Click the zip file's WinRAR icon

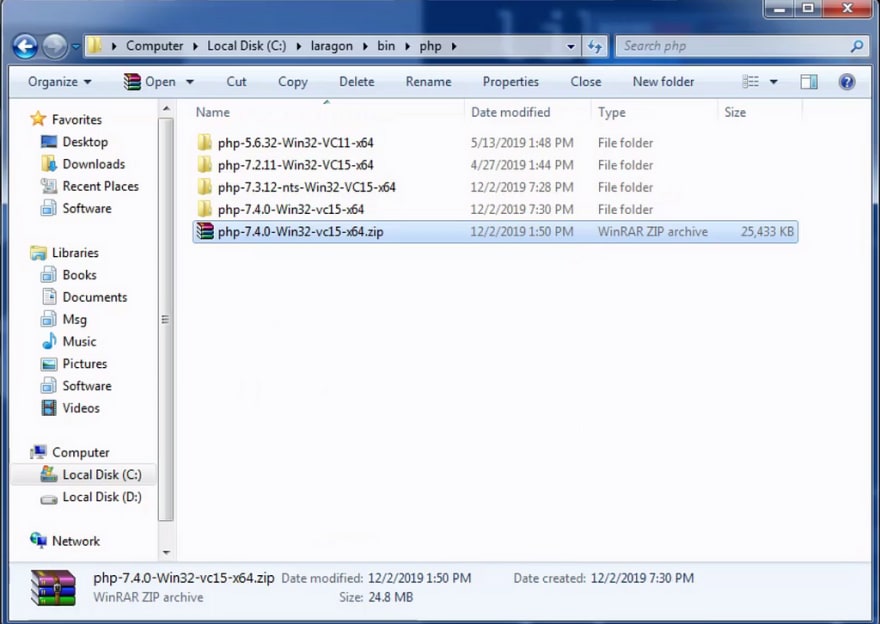click(205, 231)
